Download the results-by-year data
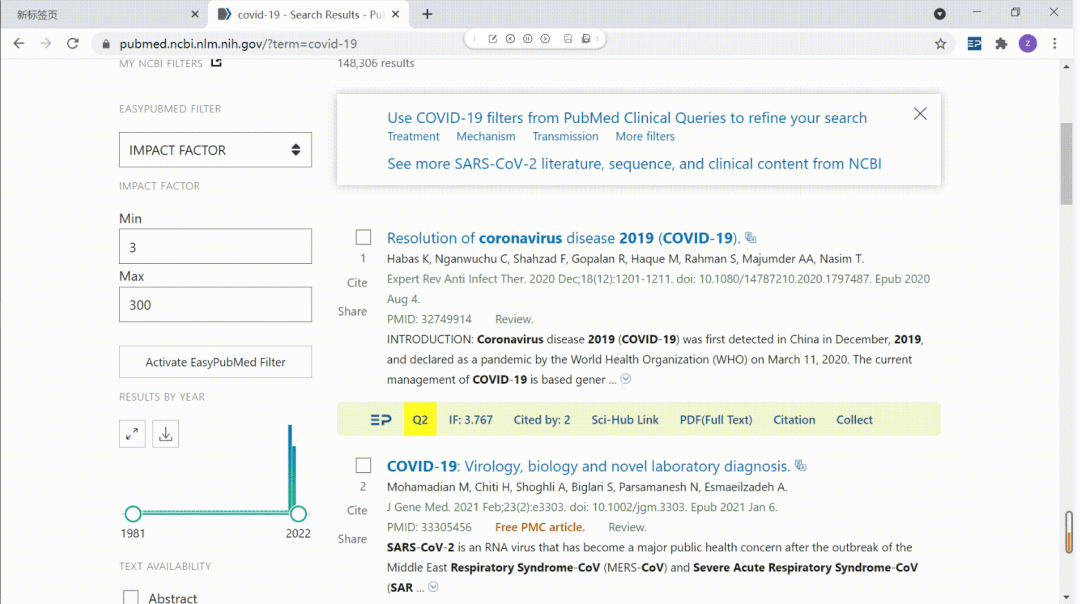The width and height of the screenshot is (1080, 604). [166, 434]
